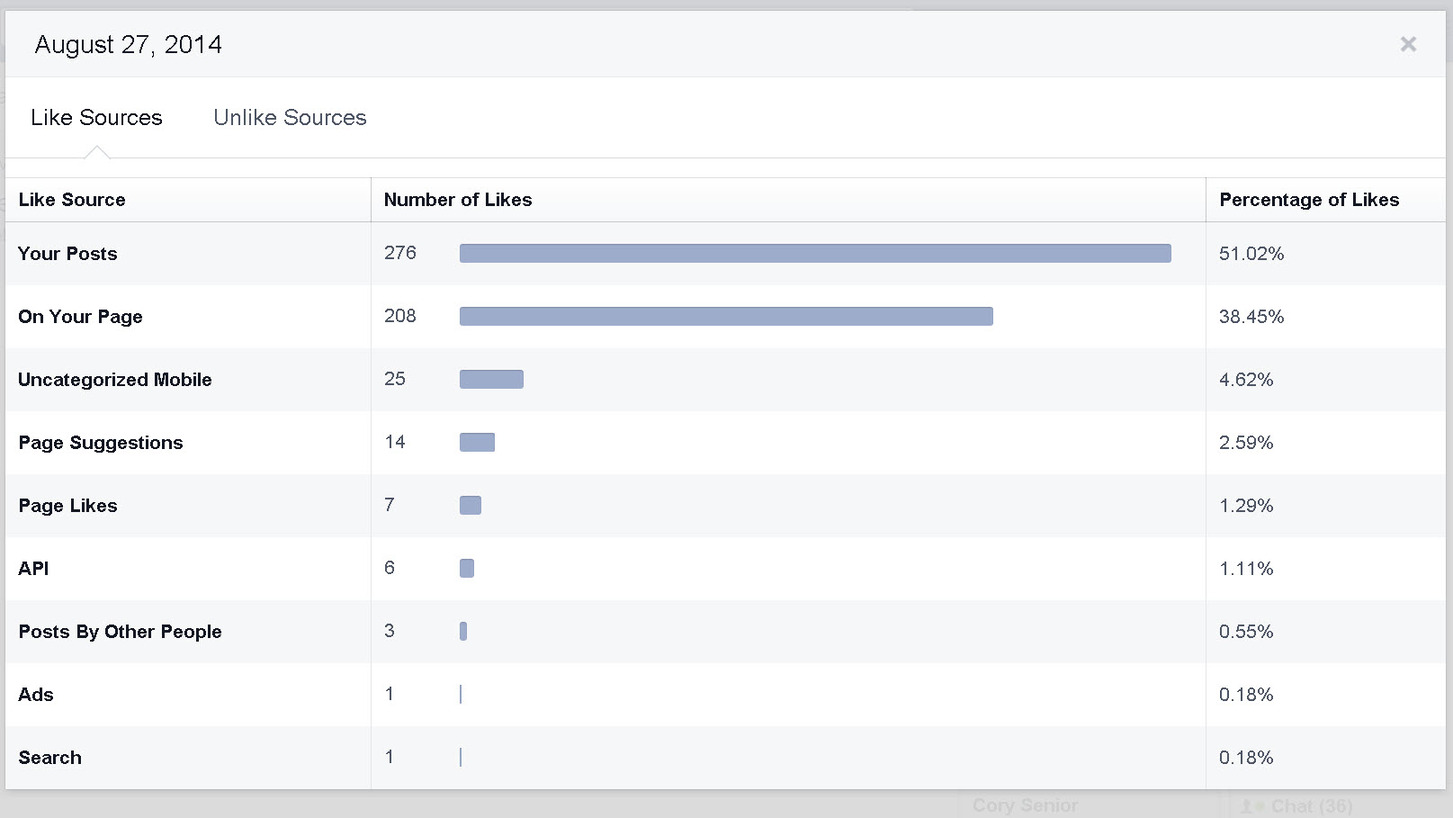Image resolution: width=1453 pixels, height=818 pixels.
Task: Click the Uncategorized Mobile source entry
Action: [114, 379]
